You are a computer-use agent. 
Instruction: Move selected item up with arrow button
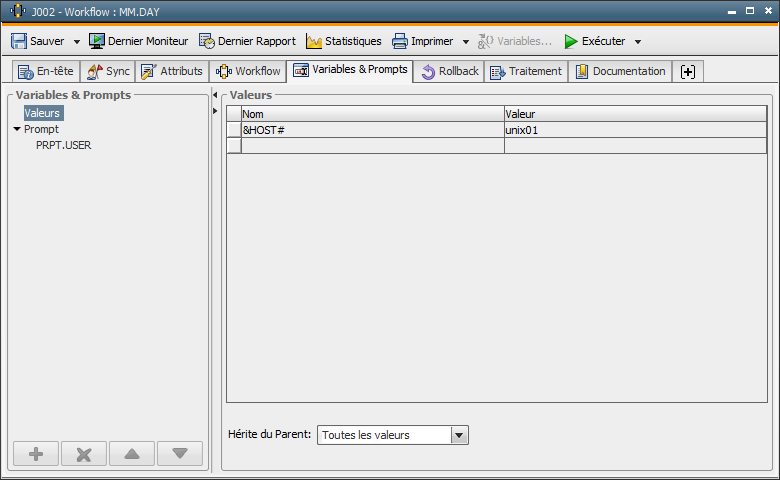point(132,454)
